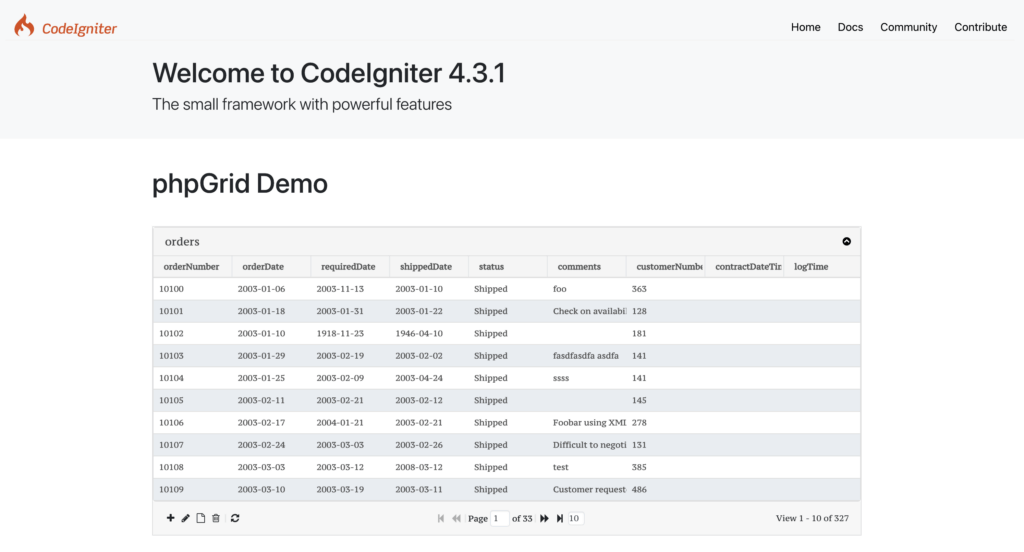Click the 'Check on availabi' comment cell
1024x552 pixels.
[x=586, y=311]
